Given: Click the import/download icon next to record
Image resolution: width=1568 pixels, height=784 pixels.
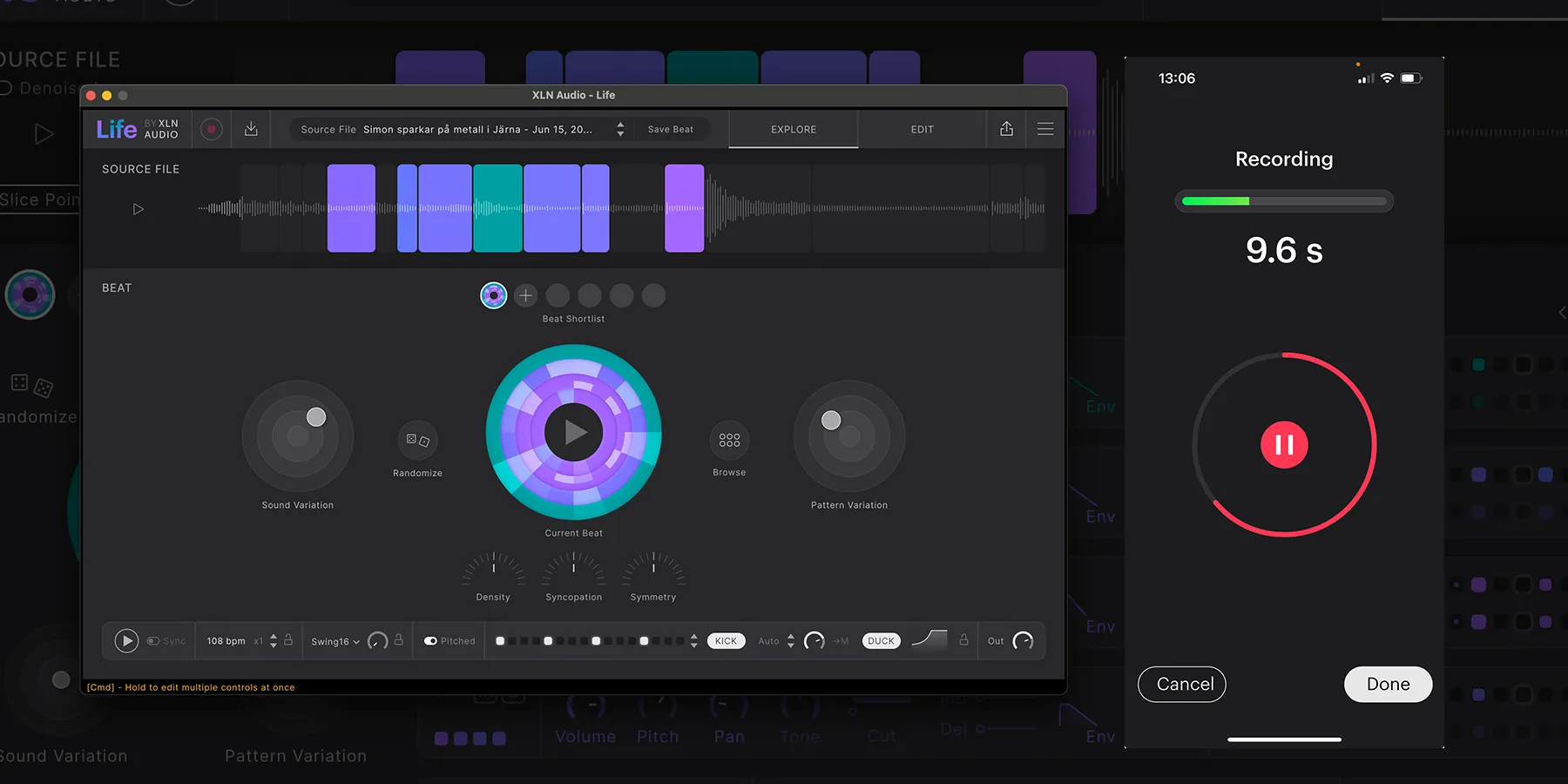Looking at the screenshot, I should (251, 128).
